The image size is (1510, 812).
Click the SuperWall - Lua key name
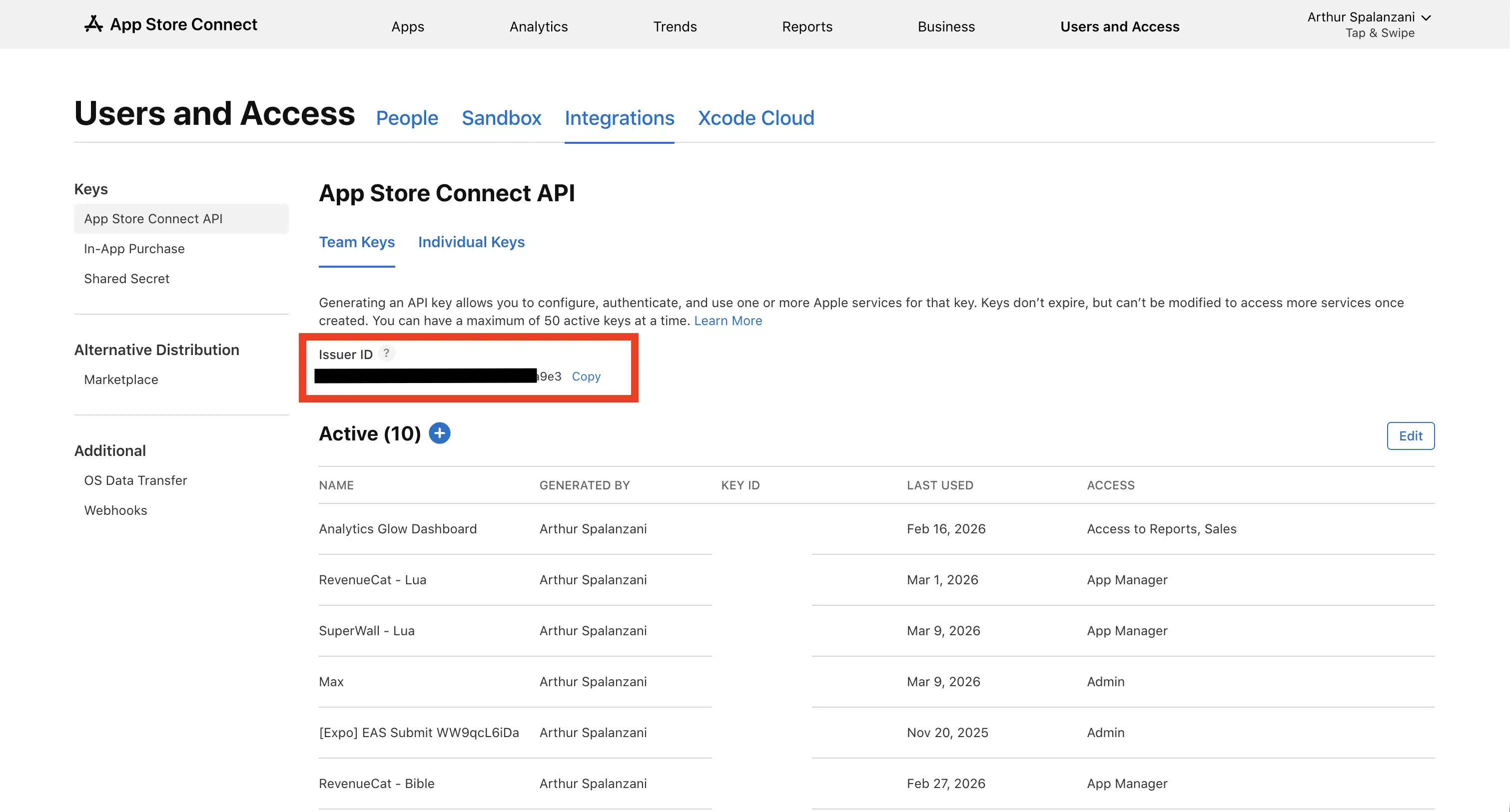tap(367, 630)
